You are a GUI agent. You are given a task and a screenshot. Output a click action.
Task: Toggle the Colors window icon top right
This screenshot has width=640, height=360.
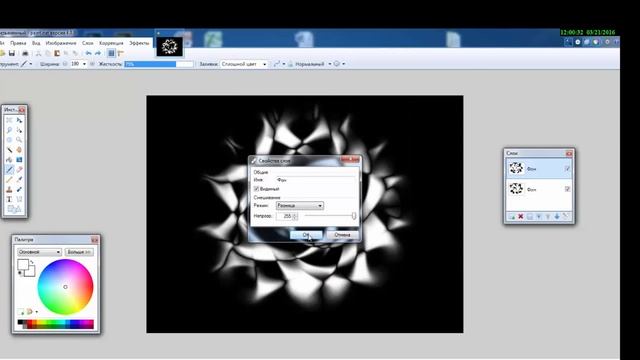click(596, 42)
